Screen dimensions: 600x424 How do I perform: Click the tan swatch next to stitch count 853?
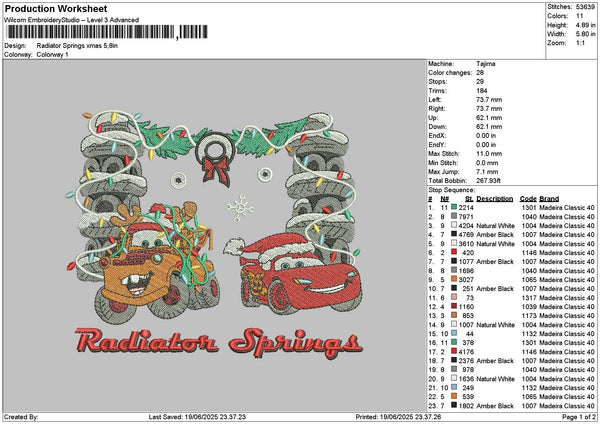pos(454,316)
